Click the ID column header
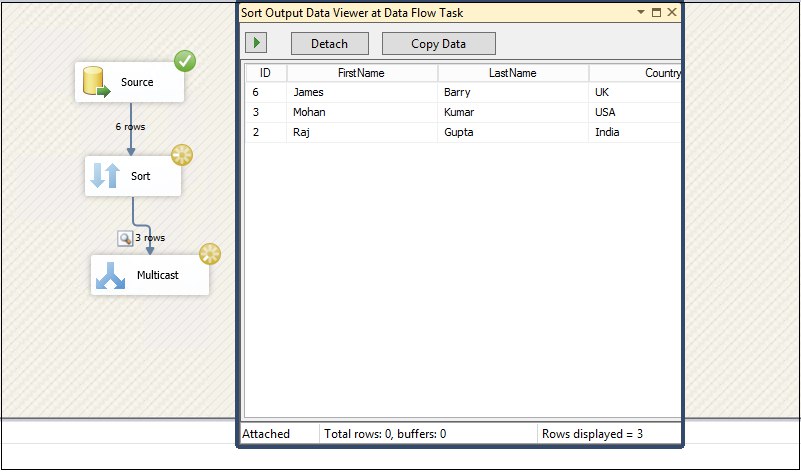Image resolution: width=801 pixels, height=472 pixels. pos(266,73)
